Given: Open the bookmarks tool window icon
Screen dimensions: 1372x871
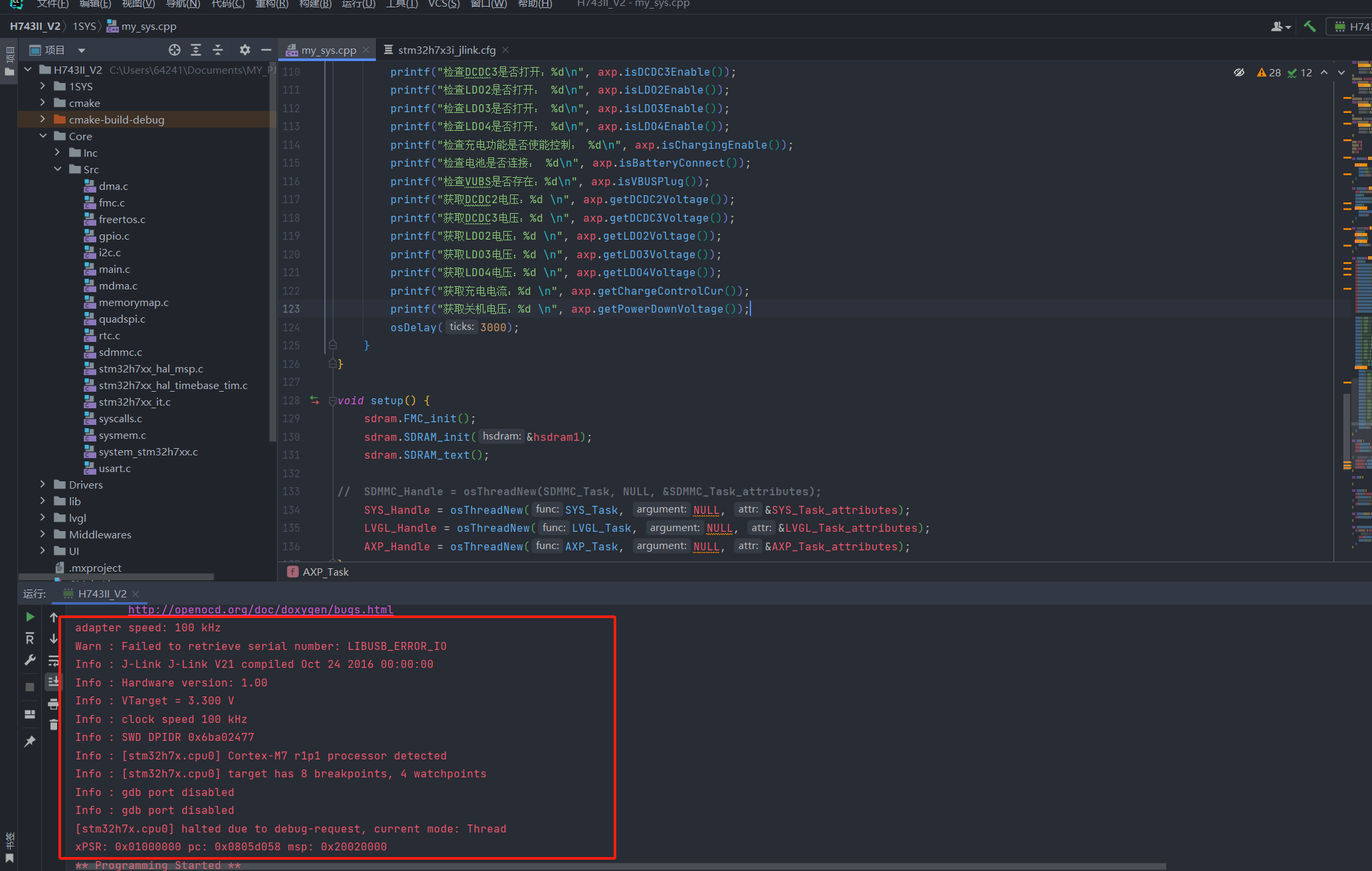Looking at the screenshot, I should [9, 858].
